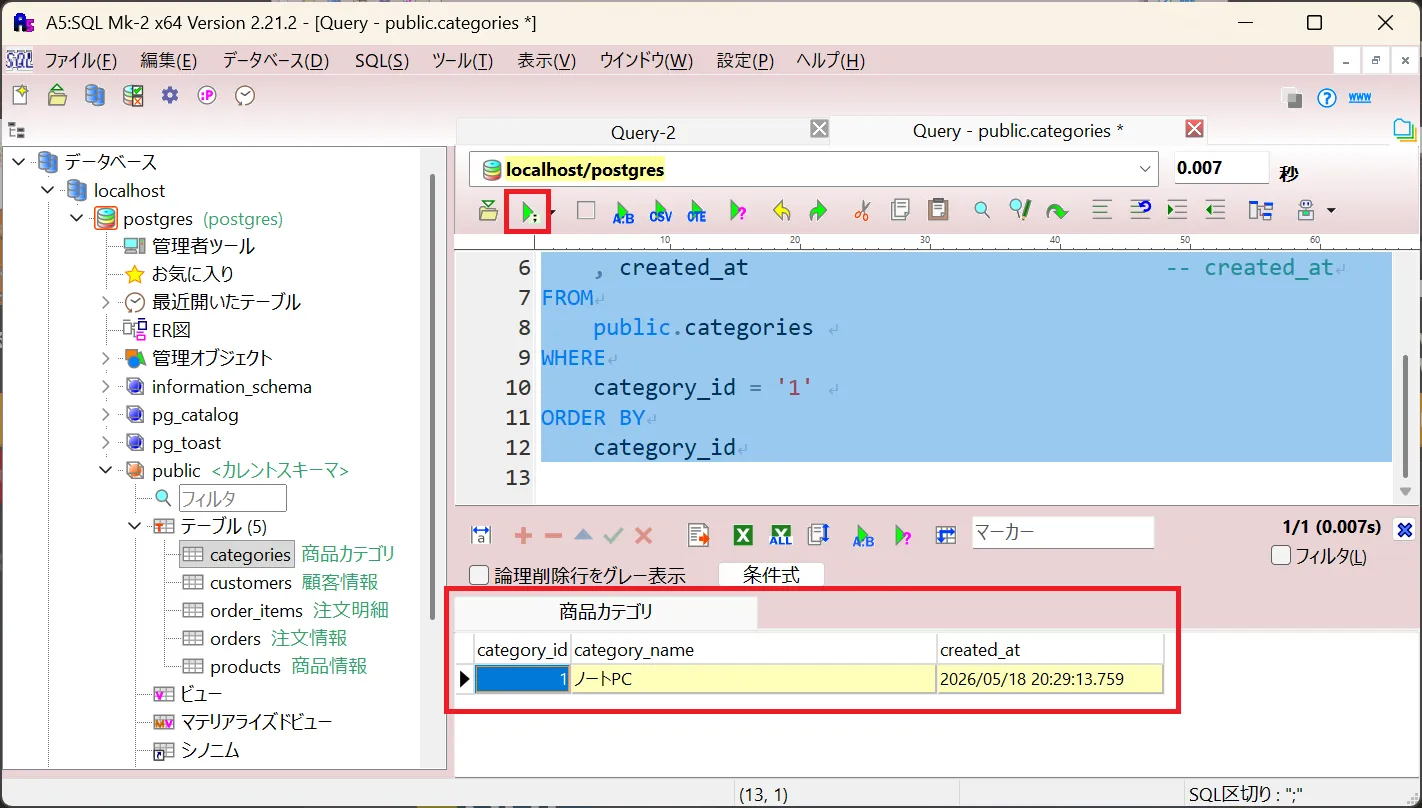Click the green redo arrow icon

click(818, 211)
